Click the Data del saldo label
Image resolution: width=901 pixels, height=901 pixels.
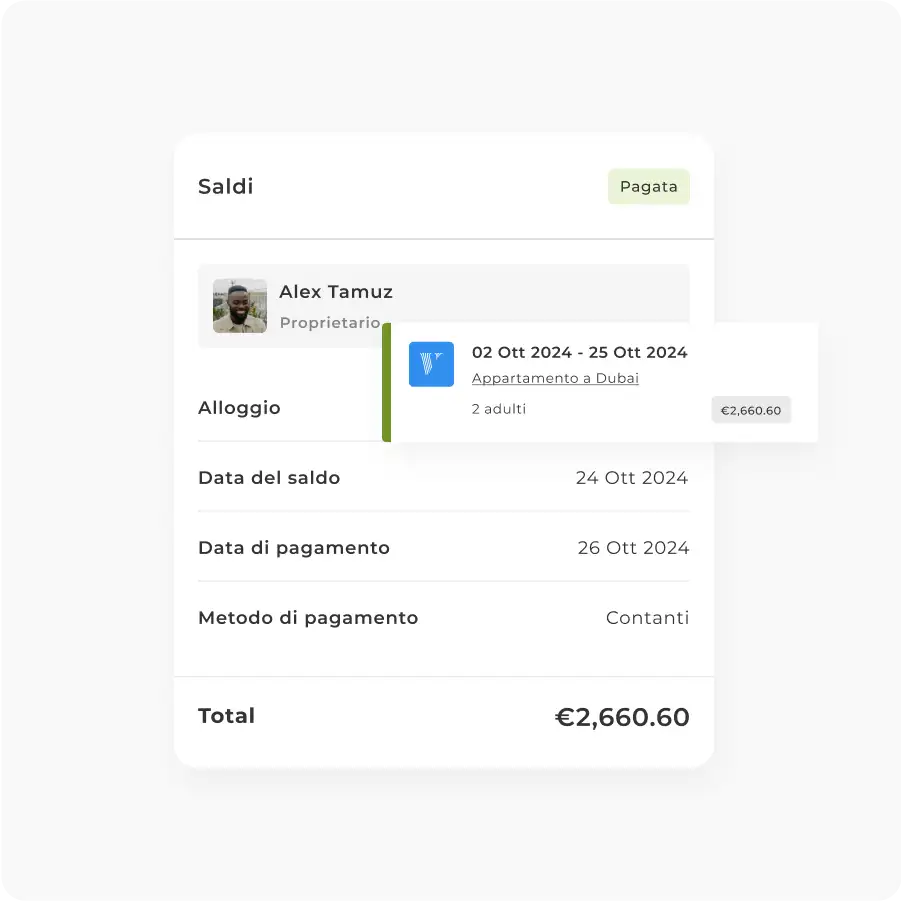pyautogui.click(x=269, y=478)
